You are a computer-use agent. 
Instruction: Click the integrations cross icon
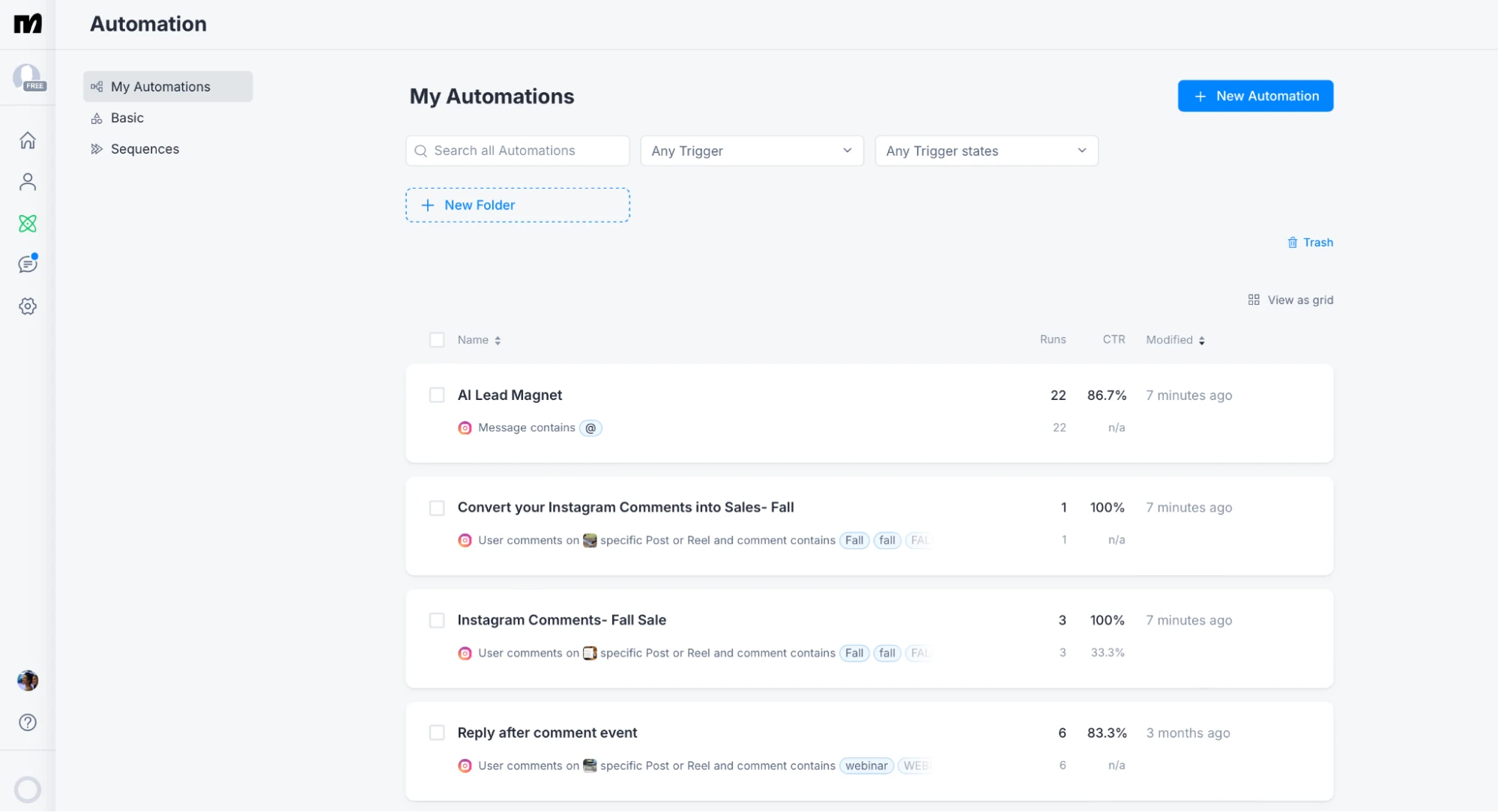27,223
